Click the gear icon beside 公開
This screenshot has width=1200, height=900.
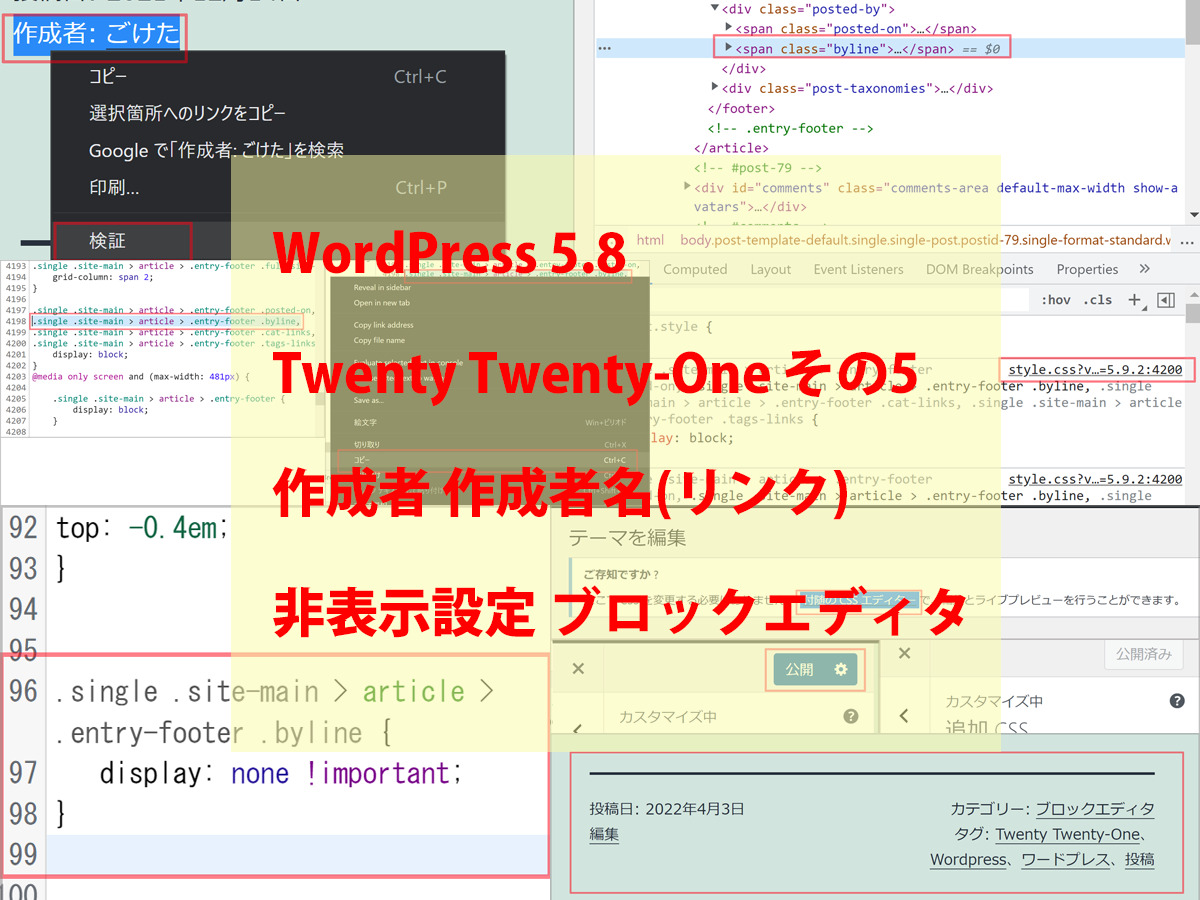[841, 670]
